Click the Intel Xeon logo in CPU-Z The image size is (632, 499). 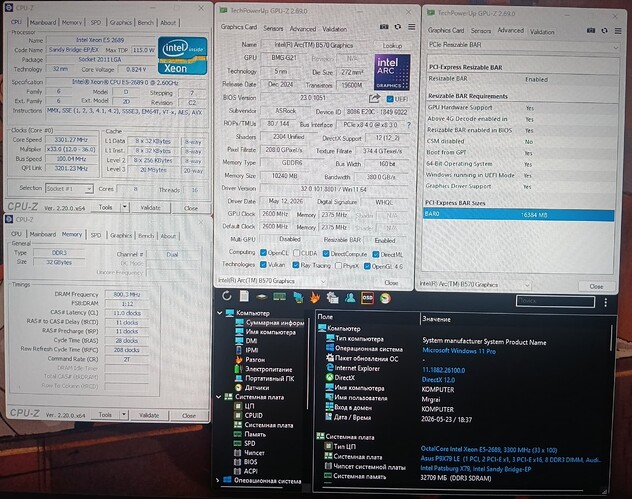coord(183,56)
